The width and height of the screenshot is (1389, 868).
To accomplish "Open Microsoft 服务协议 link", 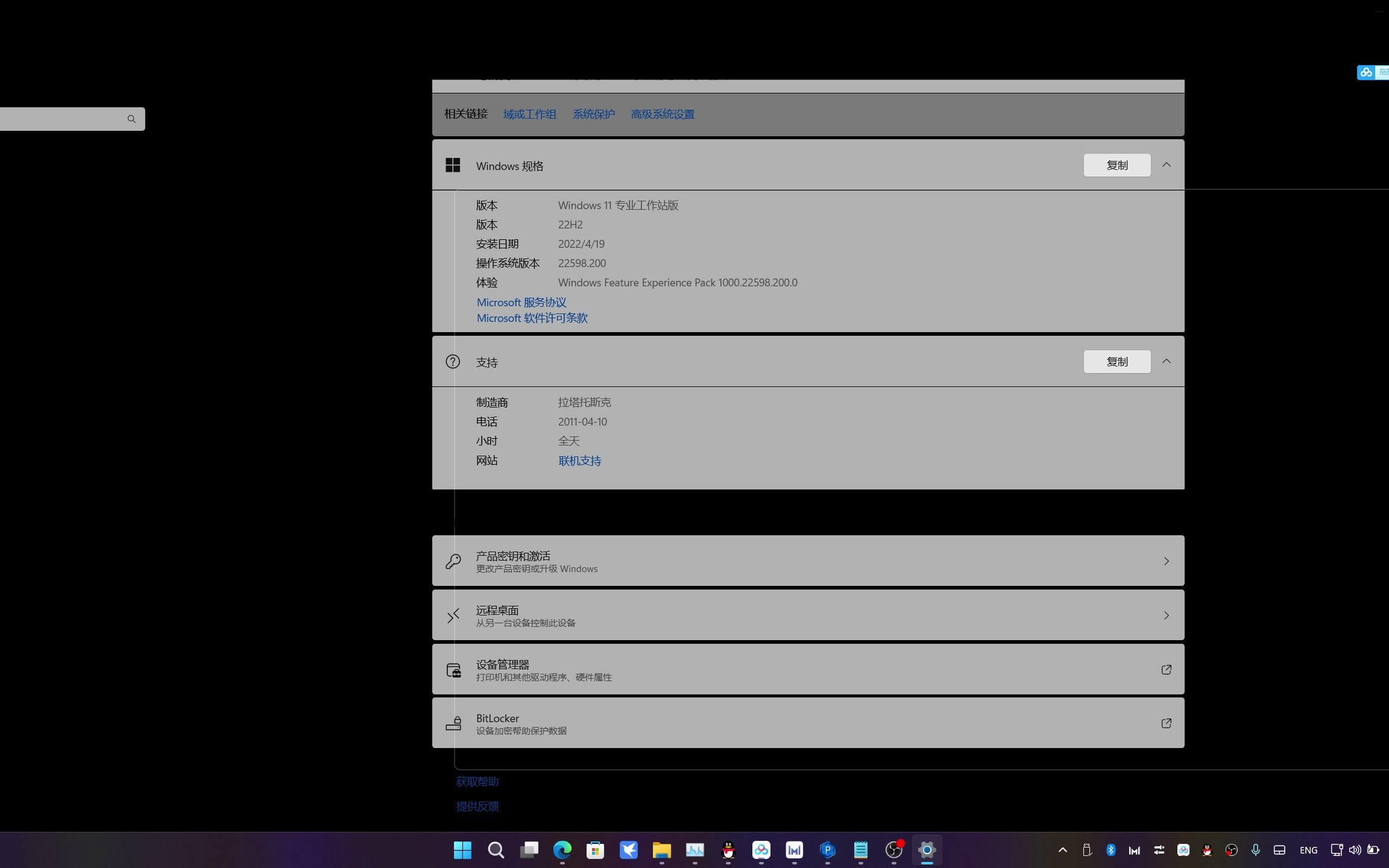I will click(x=521, y=302).
